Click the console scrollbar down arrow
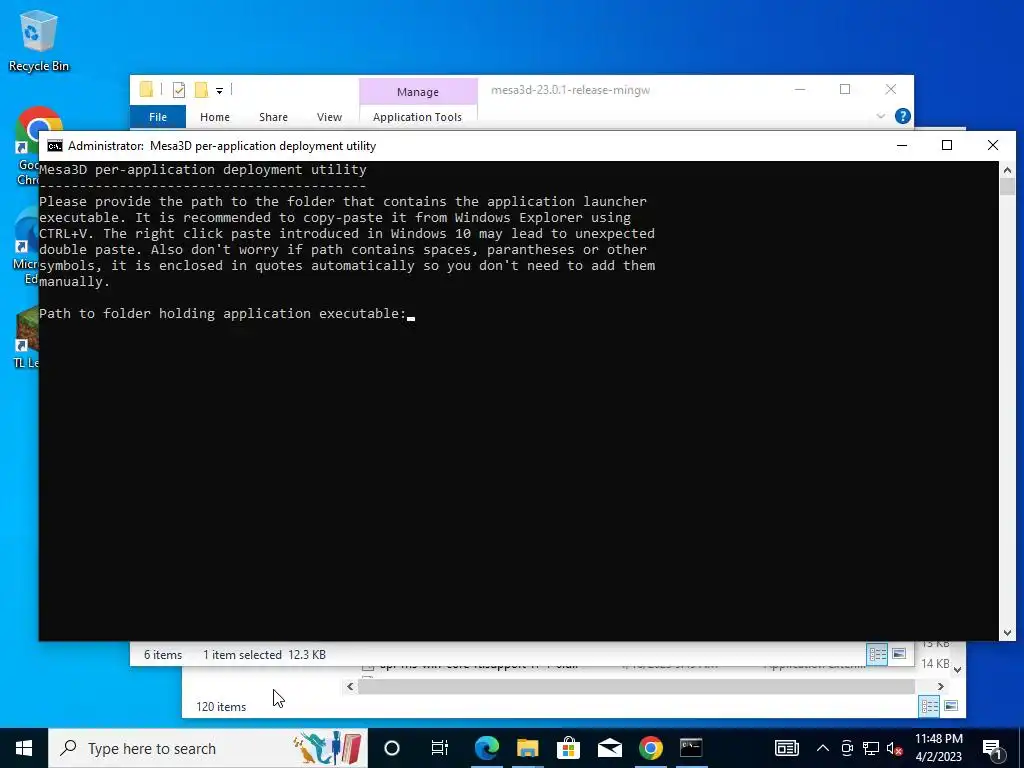 (x=1007, y=632)
